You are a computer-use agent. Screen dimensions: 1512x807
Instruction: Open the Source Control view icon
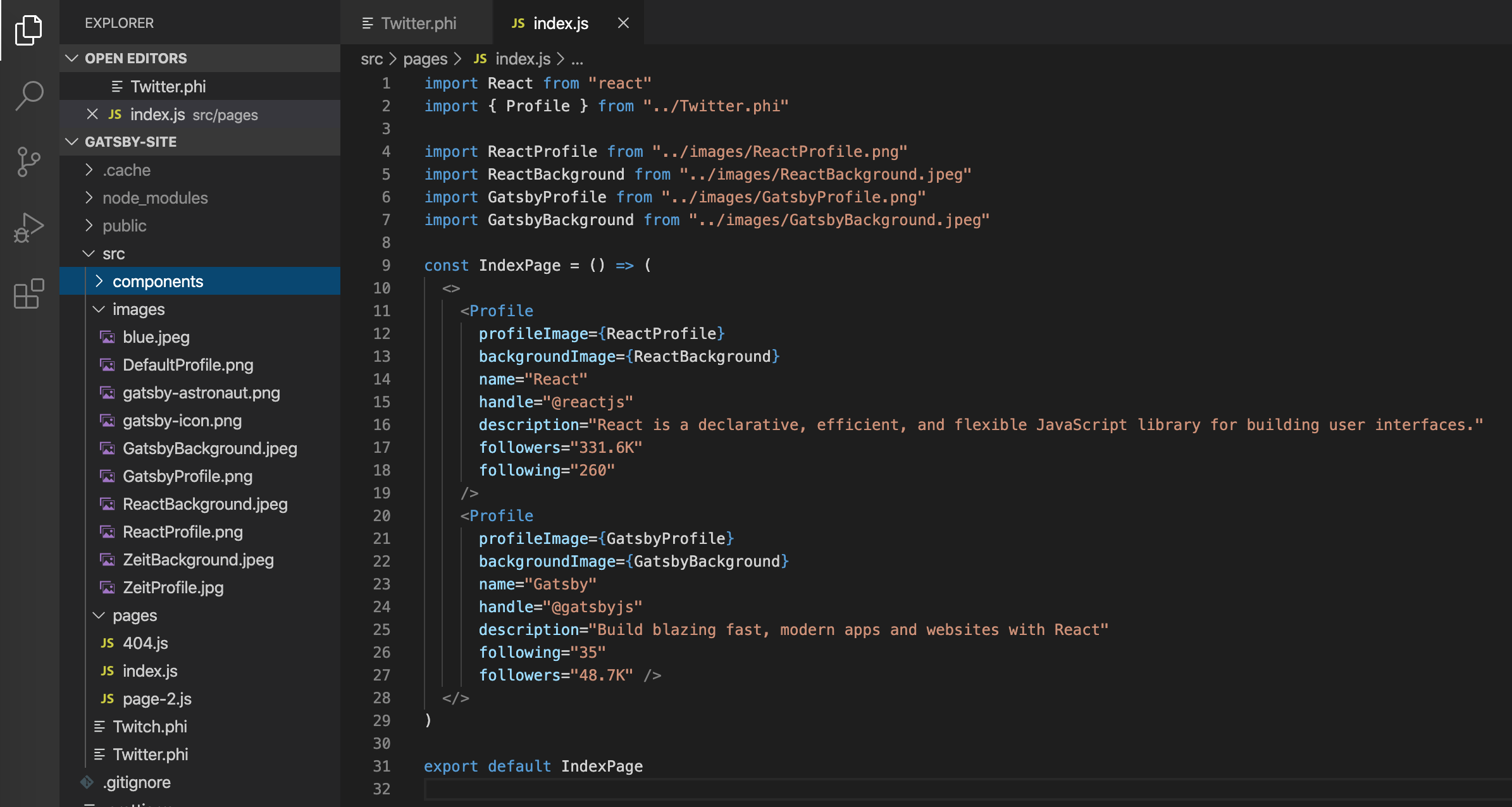tap(28, 161)
